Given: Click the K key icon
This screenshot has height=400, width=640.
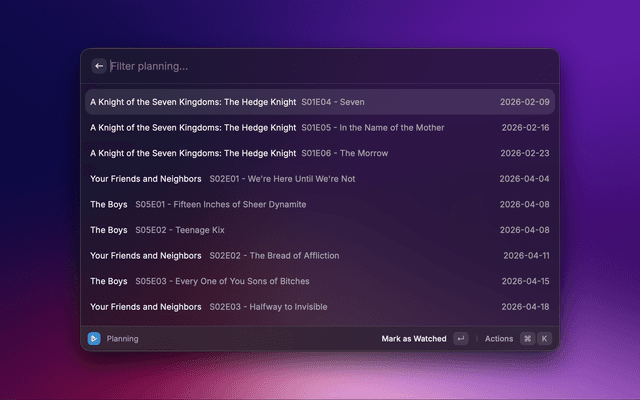Looking at the screenshot, I should 544,339.
